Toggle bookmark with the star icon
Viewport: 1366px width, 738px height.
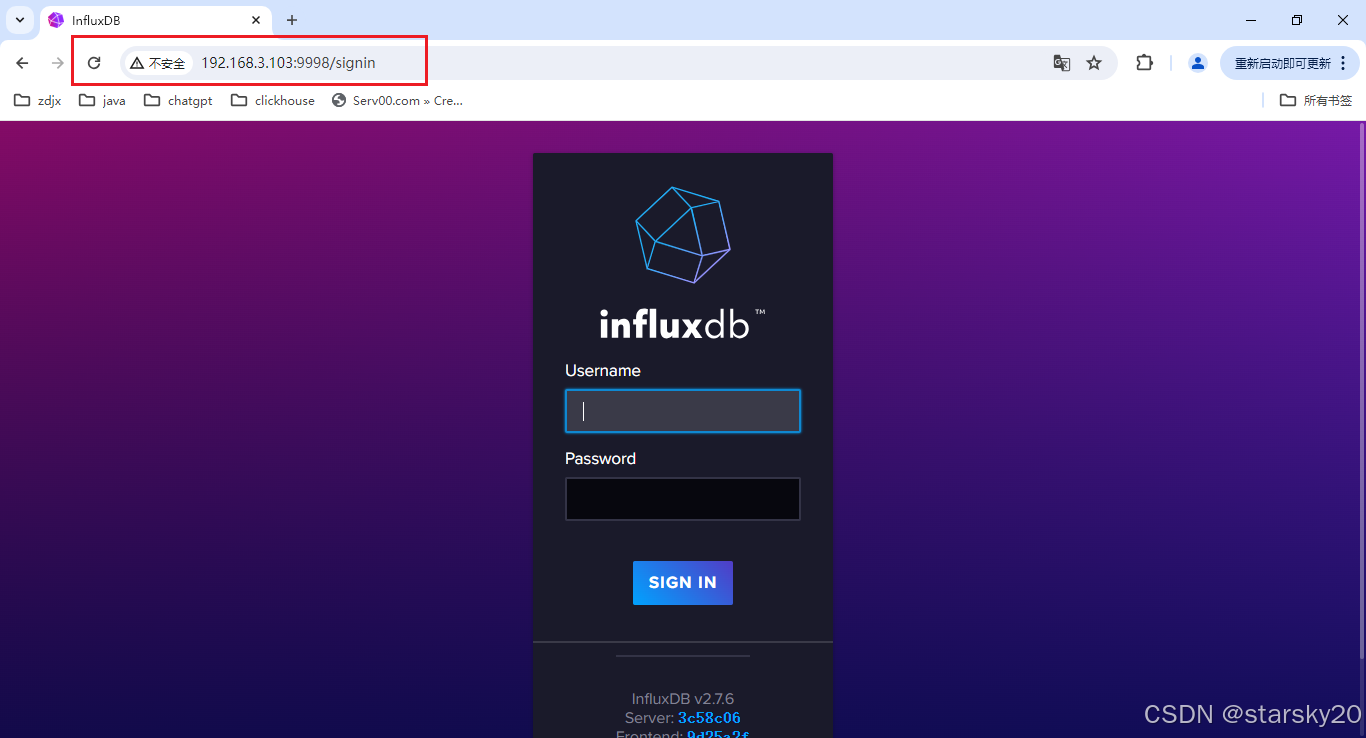pos(1093,62)
